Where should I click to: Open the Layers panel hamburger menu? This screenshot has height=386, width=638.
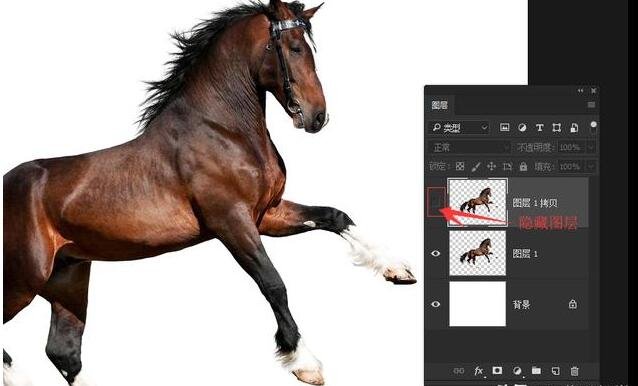[591, 105]
